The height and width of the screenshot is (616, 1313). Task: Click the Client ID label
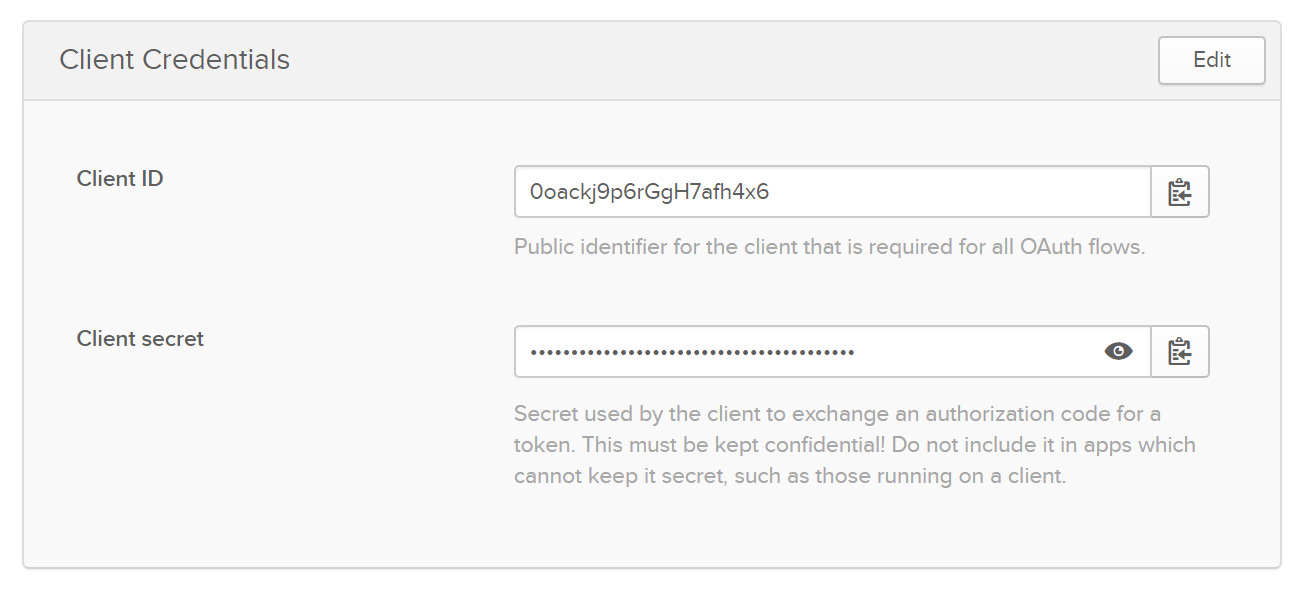120,179
